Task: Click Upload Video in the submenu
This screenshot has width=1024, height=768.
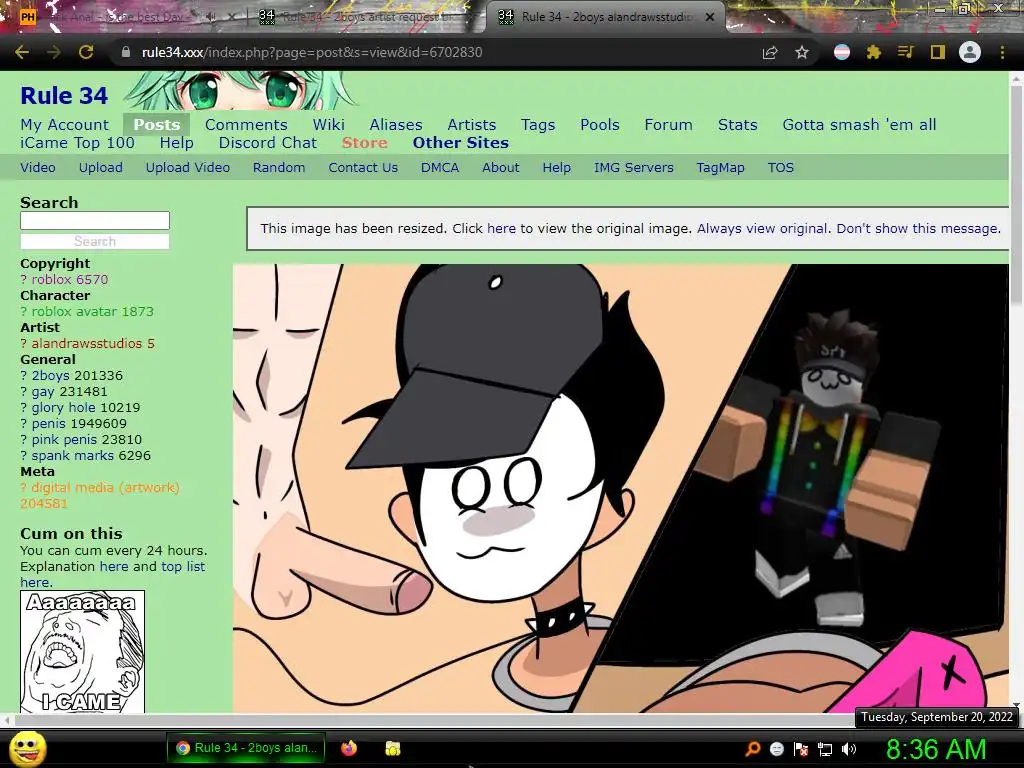Action: click(187, 168)
